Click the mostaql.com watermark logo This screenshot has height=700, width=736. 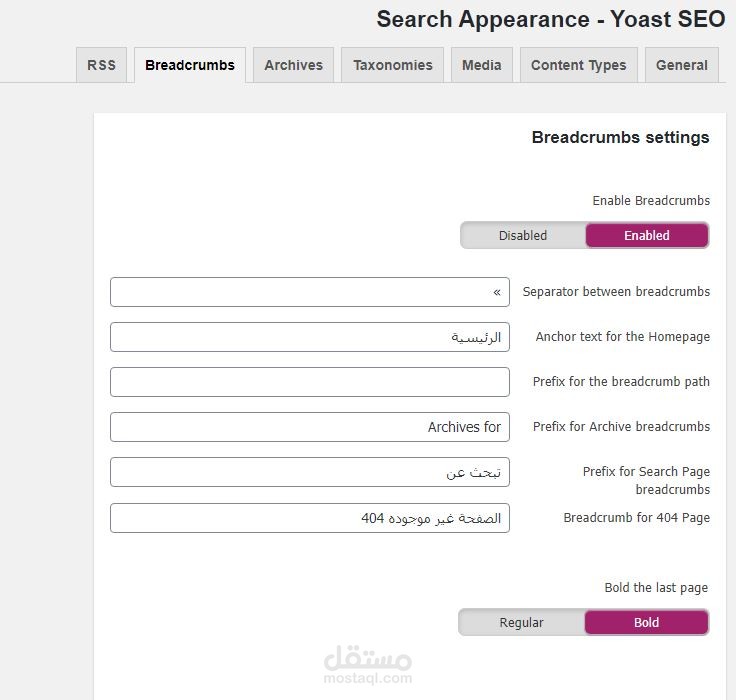368,666
